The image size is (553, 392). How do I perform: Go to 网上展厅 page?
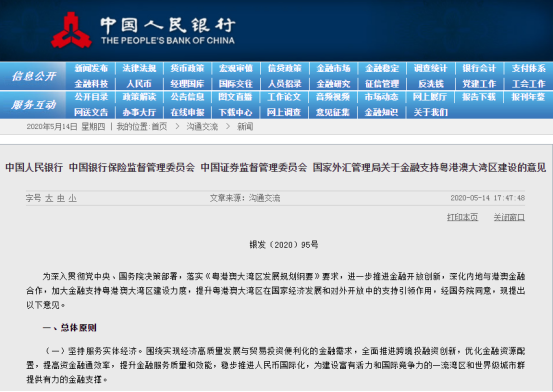tap(430, 97)
